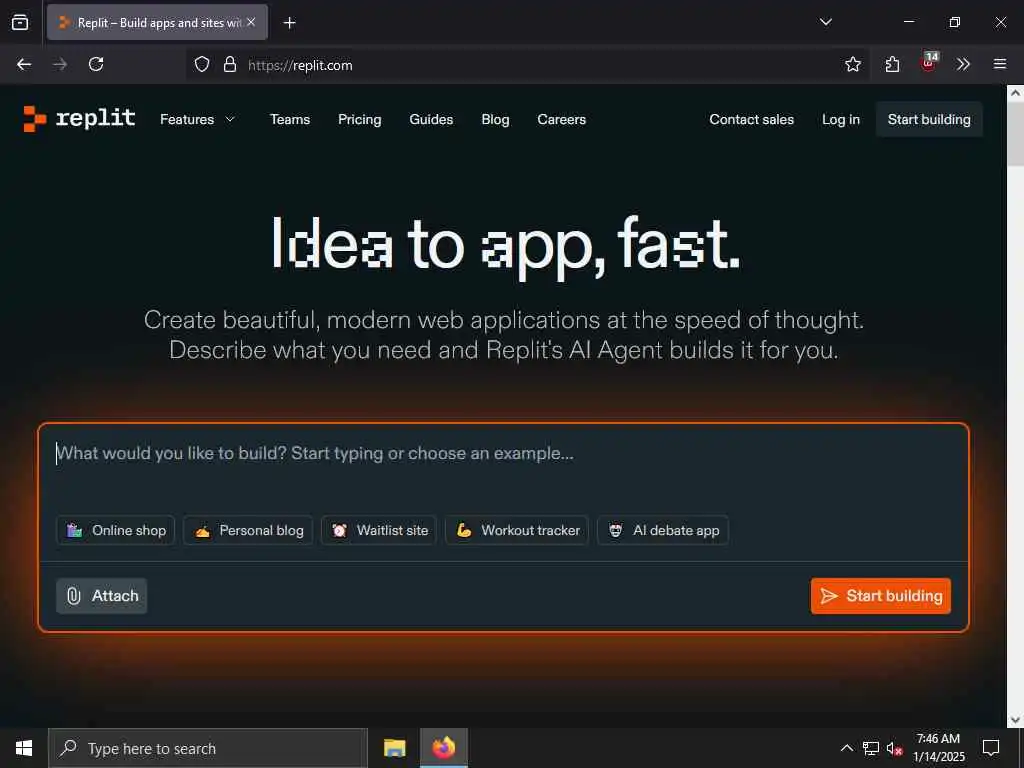This screenshot has width=1024, height=768.
Task: Open the notification center icon
Action: pyautogui.click(x=991, y=748)
